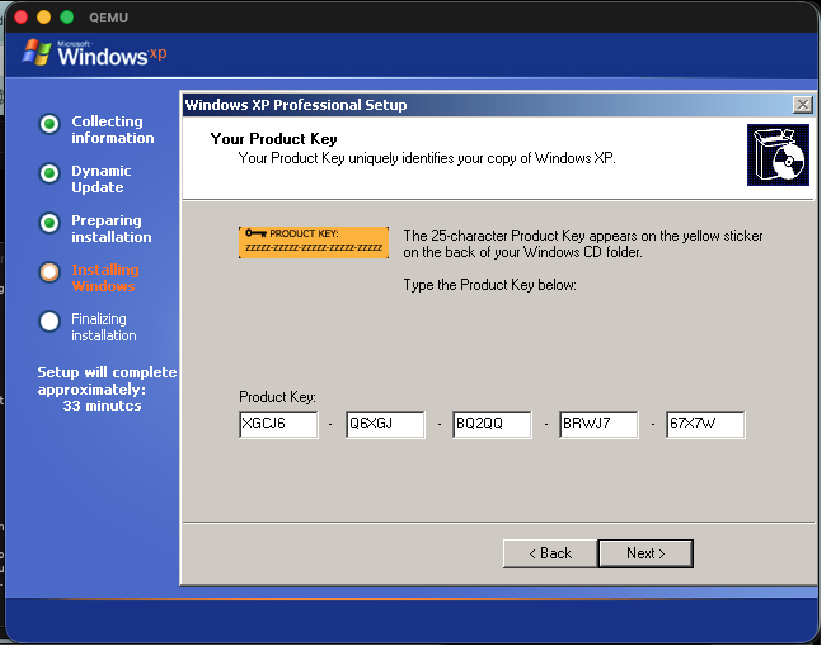Click the yellow QEMU minimize button
Viewport: 821px width, 645px height.
coord(44,17)
